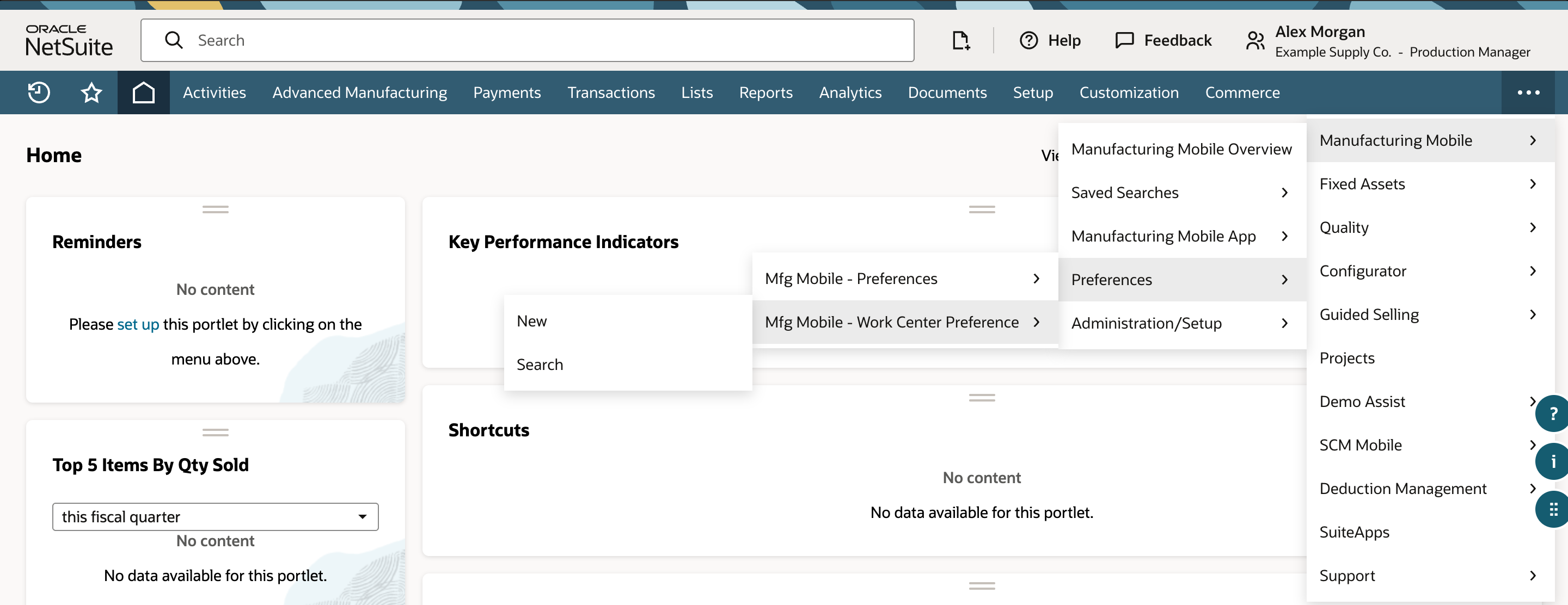This screenshot has width=1568, height=605.
Task: Open the Recent Records history icon
Action: coord(39,92)
